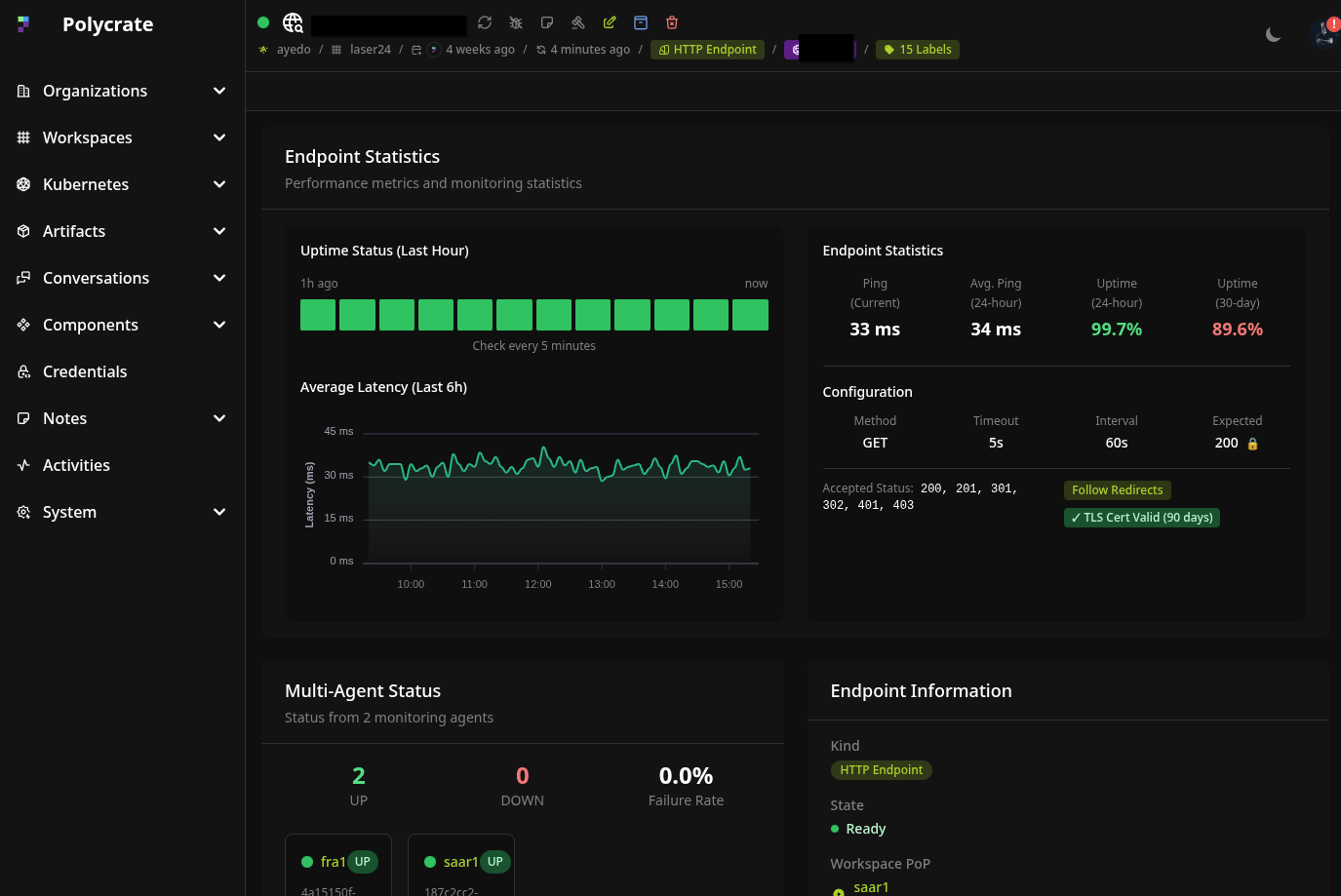
Task: Click the globe browser icon in the toolbar
Action: [x=292, y=21]
